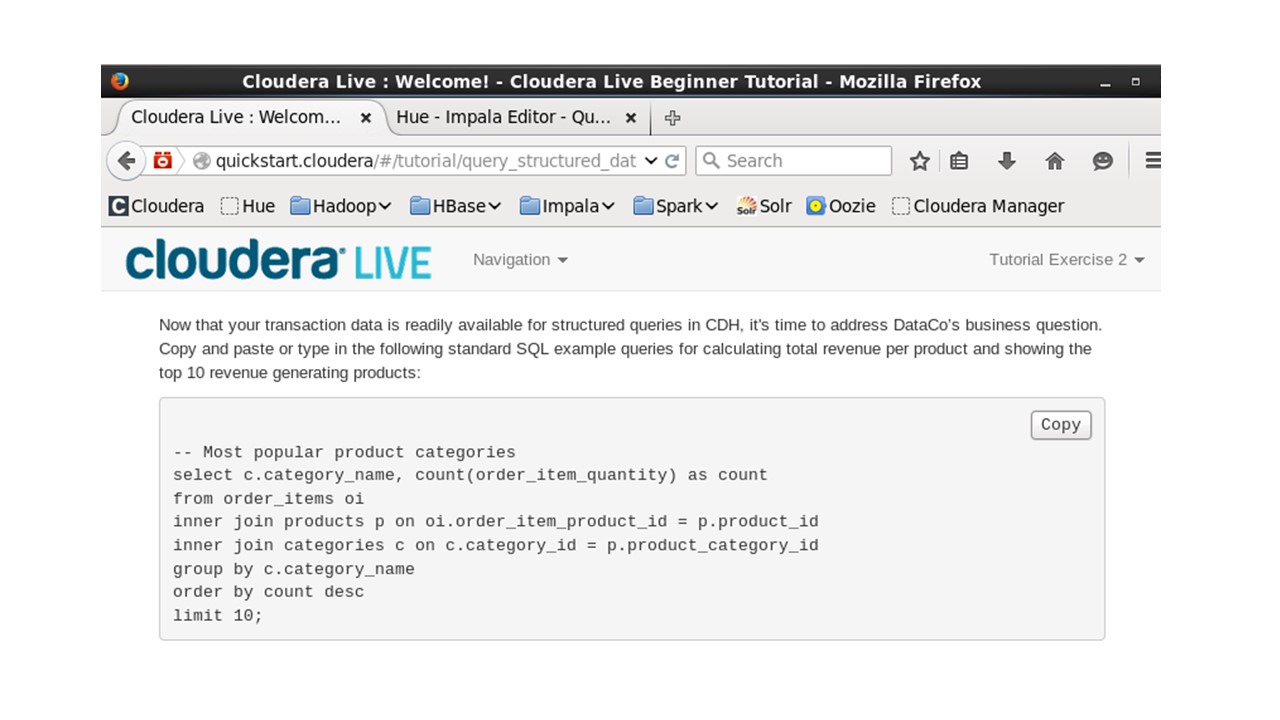
Task: Show bookmarks list icon
Action: coord(959,161)
